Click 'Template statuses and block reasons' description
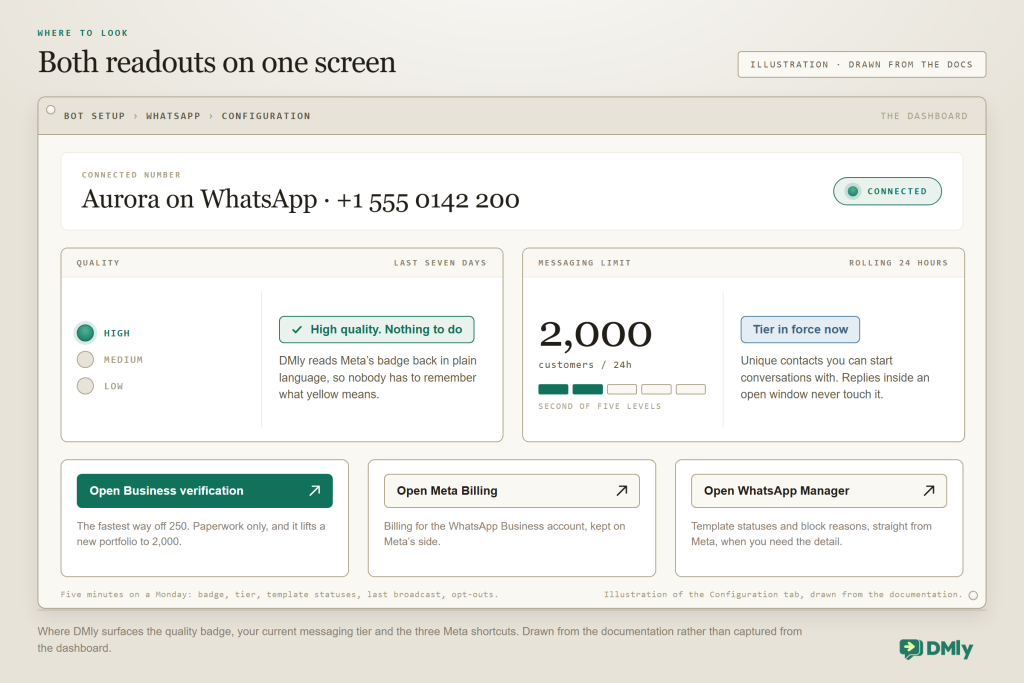Viewport: 1024px width, 683px height. [x=812, y=534]
